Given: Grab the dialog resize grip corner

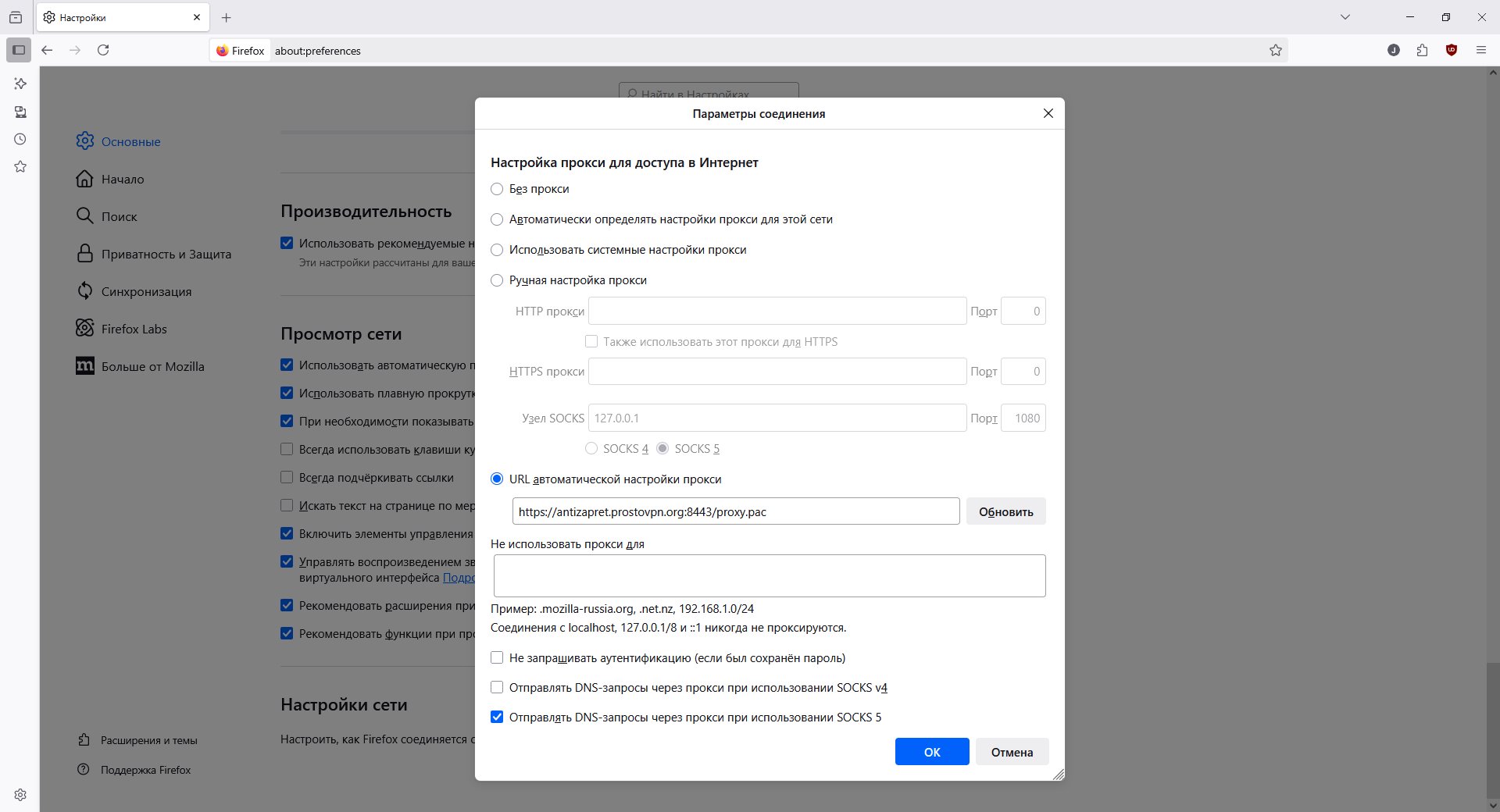Looking at the screenshot, I should [x=1058, y=774].
